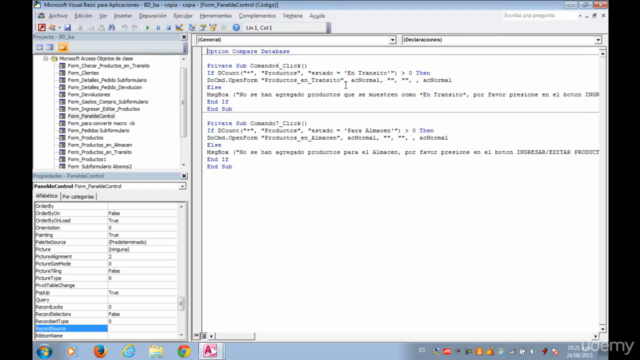Open the Insert module dropdown arrow

(x=59, y=28)
